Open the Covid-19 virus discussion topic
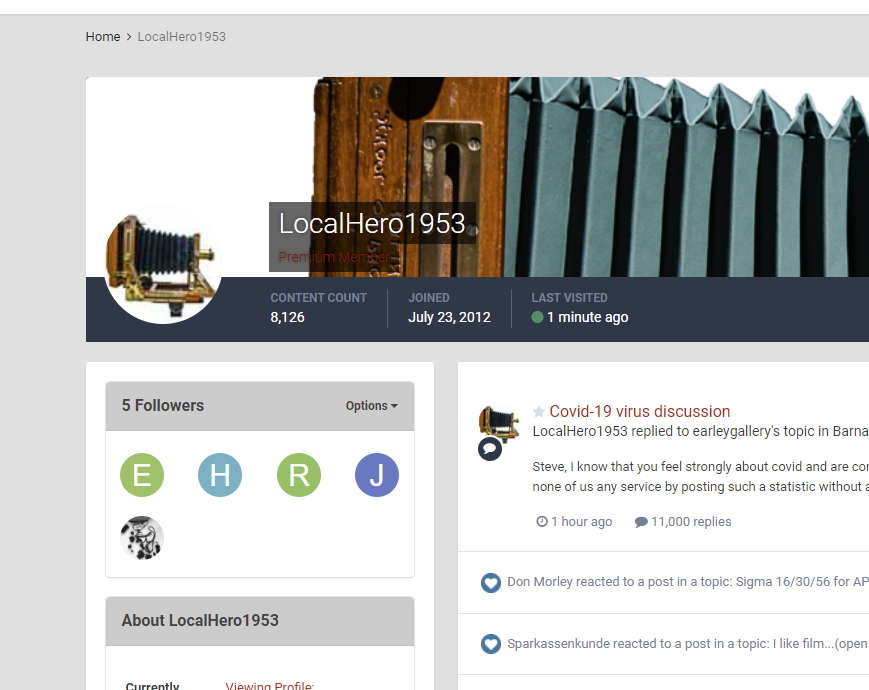Screen dimensions: 869x690 pos(640,411)
